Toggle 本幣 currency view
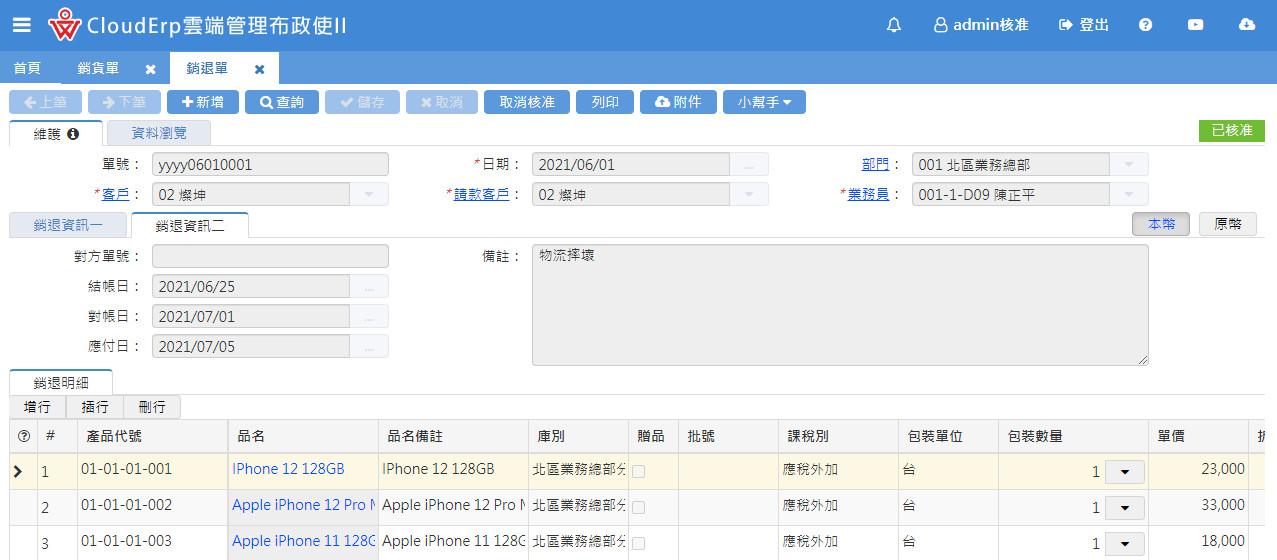The image size is (1277, 560). coord(1161,224)
